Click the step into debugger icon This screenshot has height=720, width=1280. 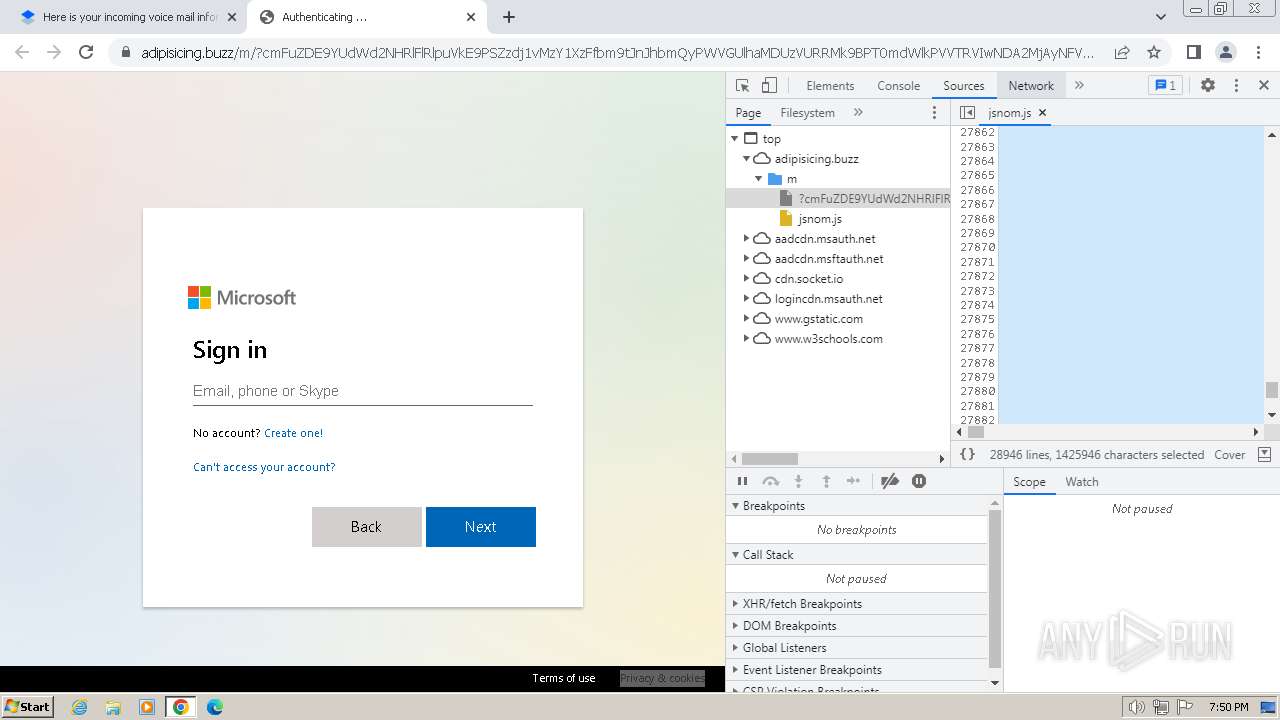(x=798, y=481)
